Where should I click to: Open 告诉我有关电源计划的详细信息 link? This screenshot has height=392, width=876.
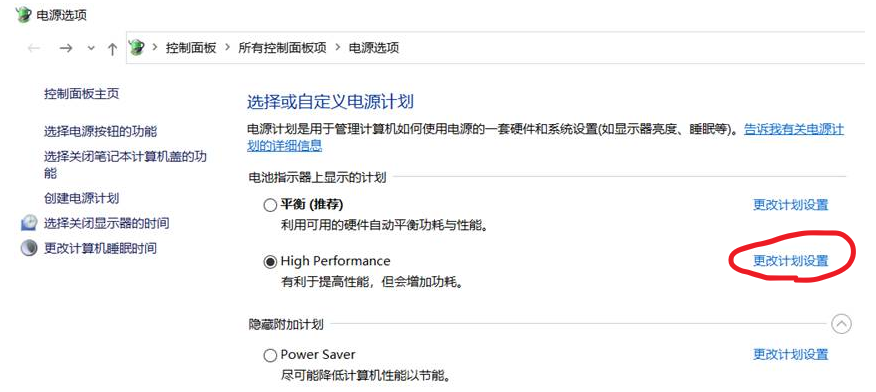(545, 138)
